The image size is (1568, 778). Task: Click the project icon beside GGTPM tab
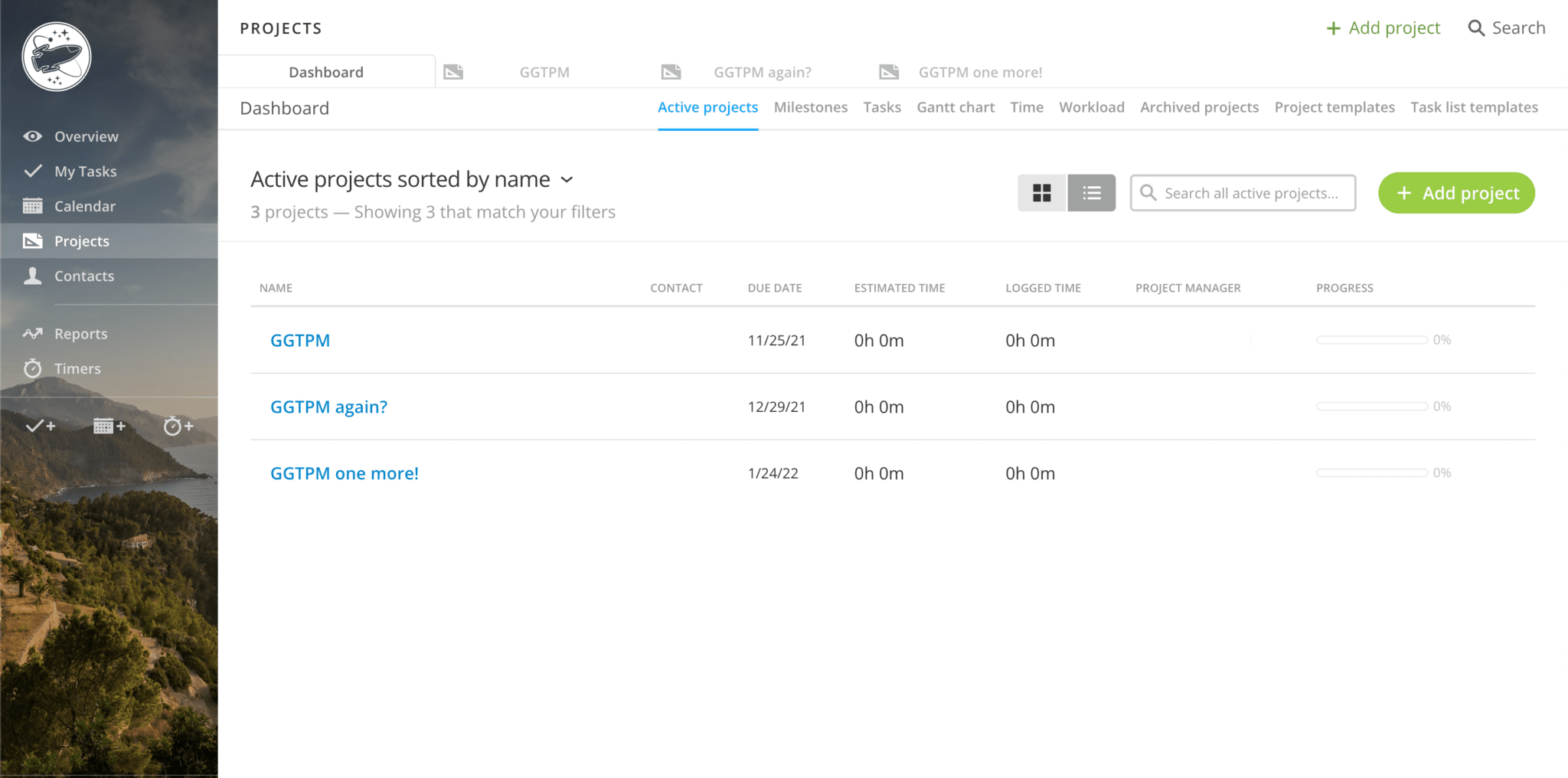[453, 72]
